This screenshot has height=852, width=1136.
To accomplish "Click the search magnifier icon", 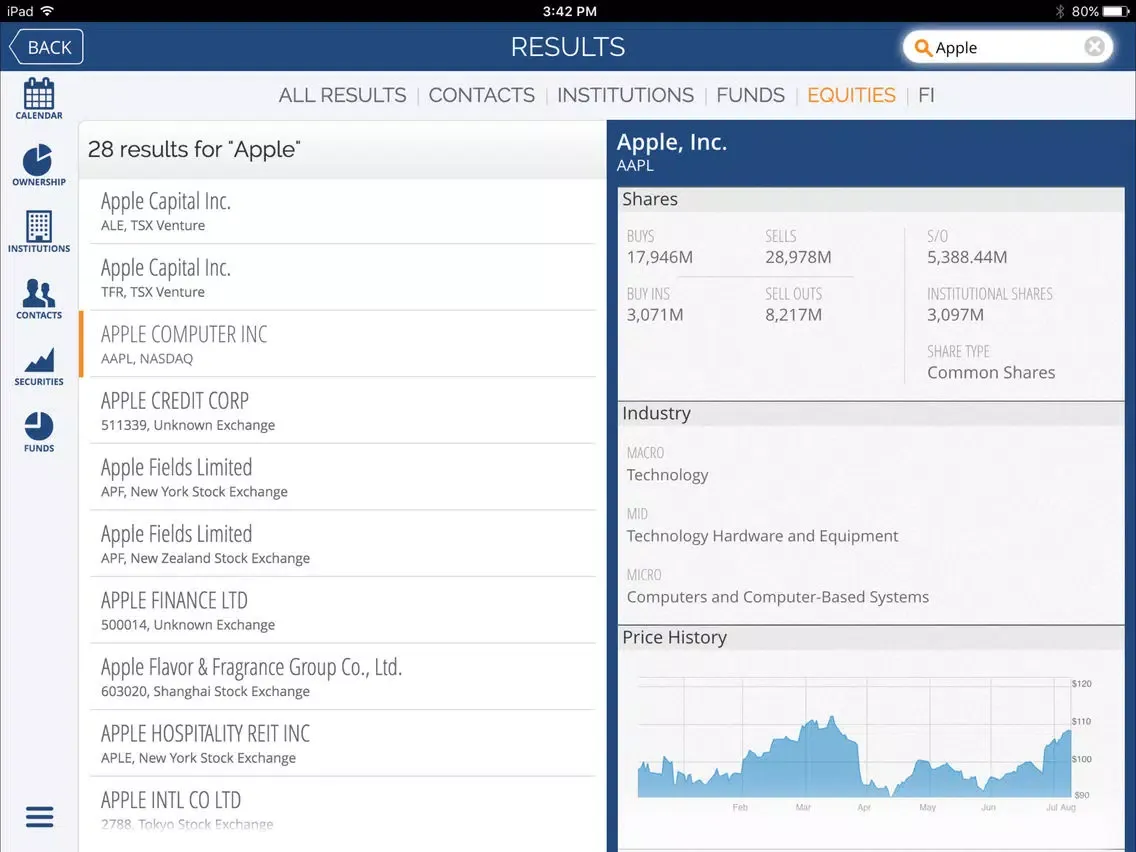I will coord(922,48).
